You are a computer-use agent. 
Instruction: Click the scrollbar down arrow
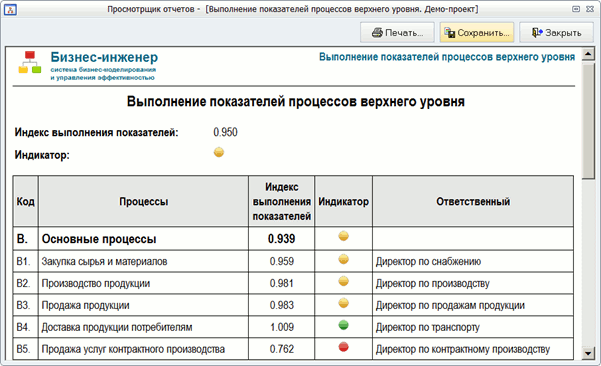(588, 353)
